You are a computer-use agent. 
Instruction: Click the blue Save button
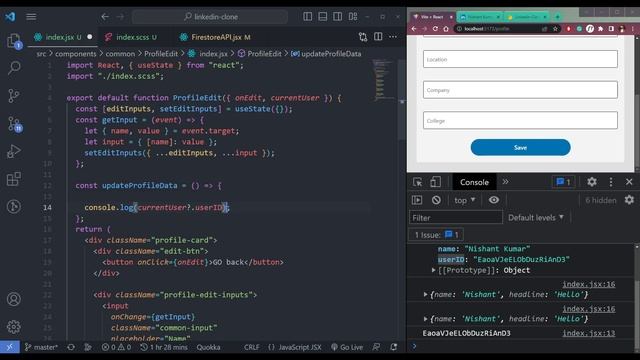(520, 147)
